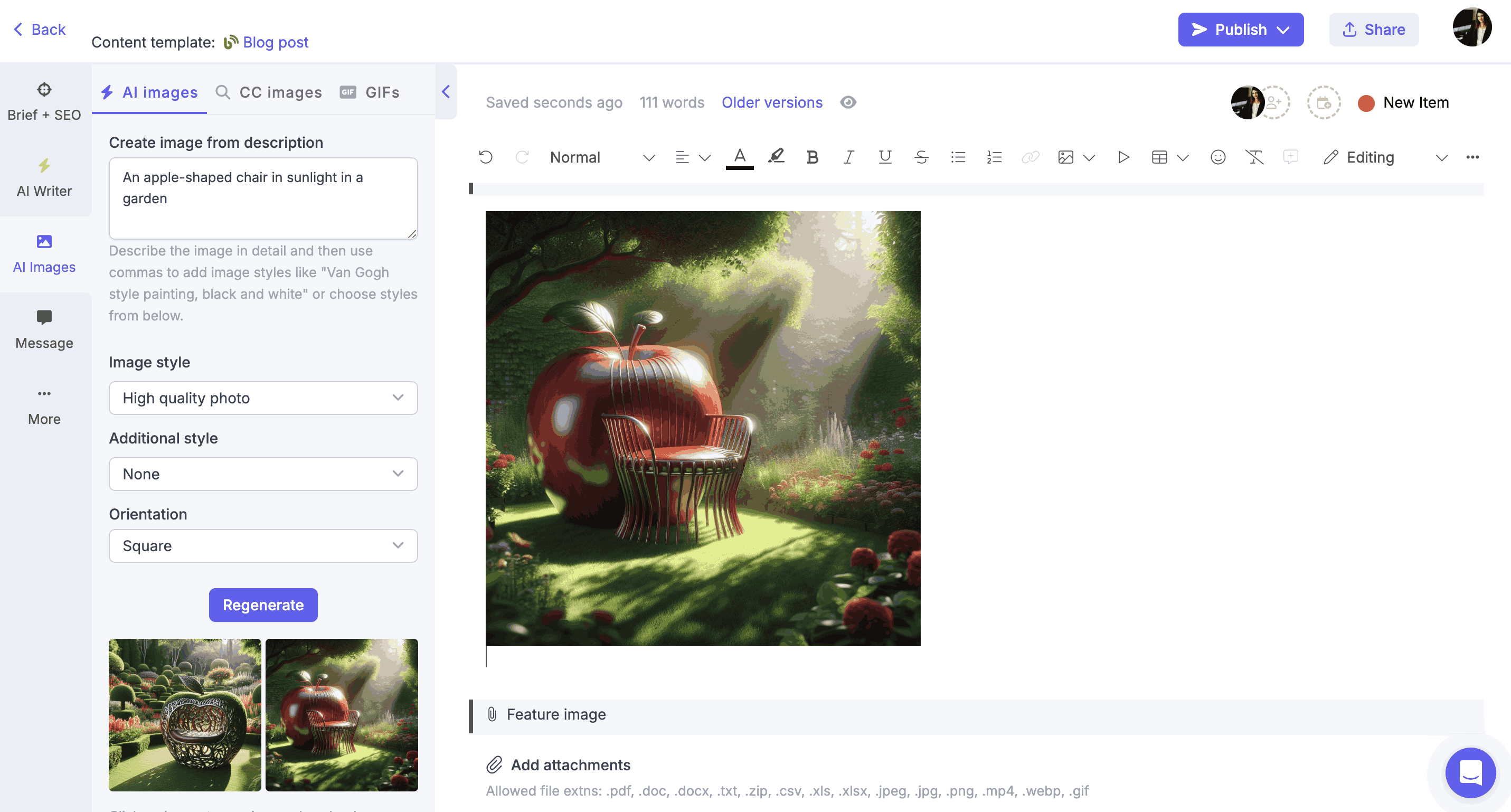
Task: Toggle underline formatting
Action: tap(885, 157)
